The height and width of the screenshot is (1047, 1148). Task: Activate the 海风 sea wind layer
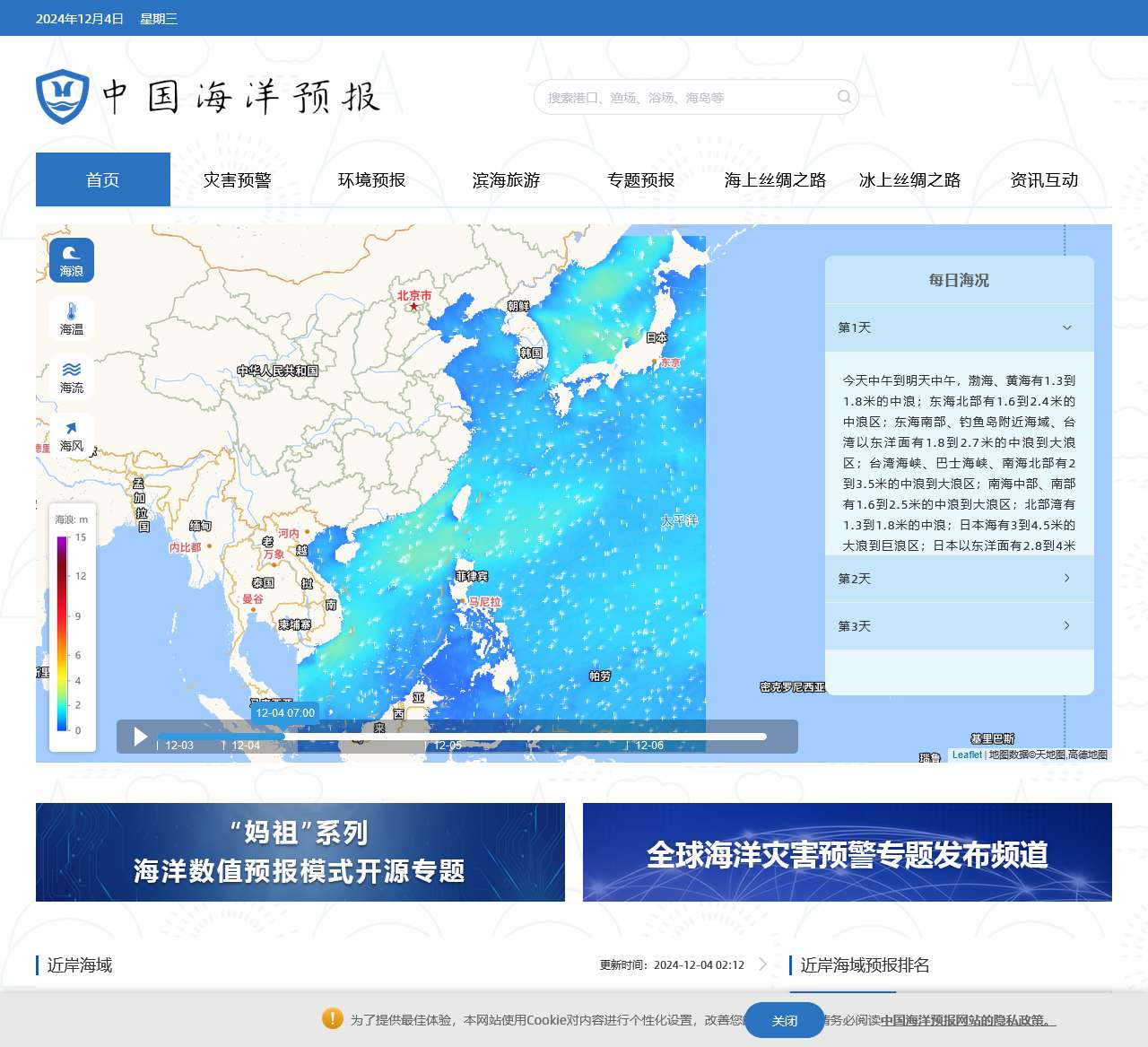(x=72, y=435)
